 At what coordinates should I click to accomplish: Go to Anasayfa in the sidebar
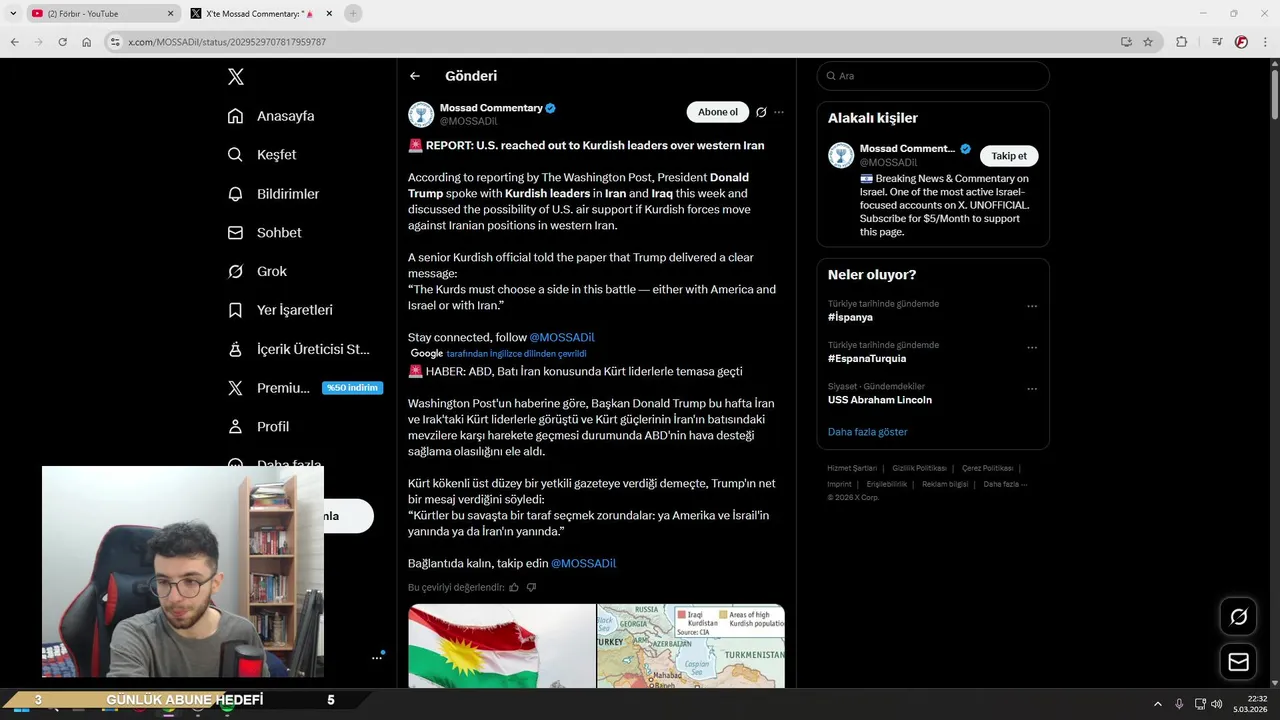pos(271,116)
